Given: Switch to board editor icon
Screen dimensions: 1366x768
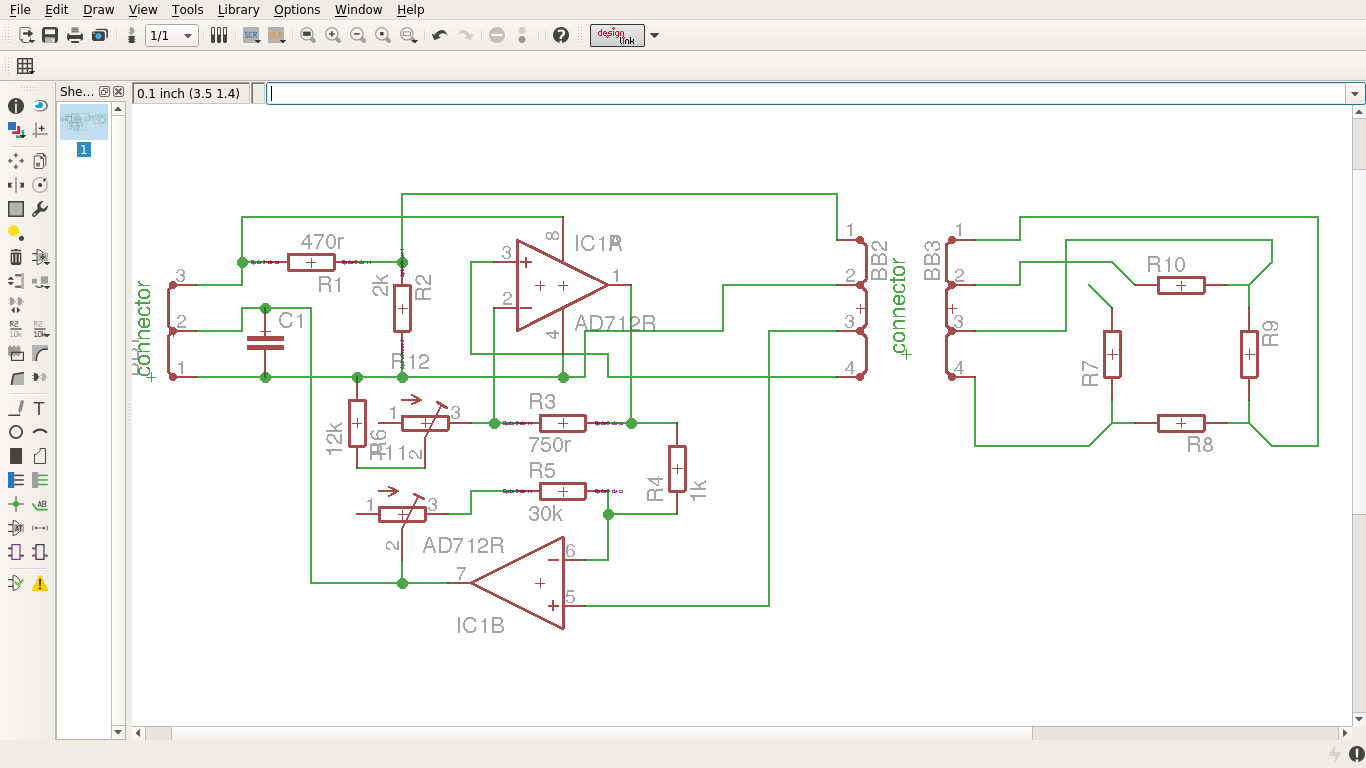Looking at the screenshot, I should 131,35.
